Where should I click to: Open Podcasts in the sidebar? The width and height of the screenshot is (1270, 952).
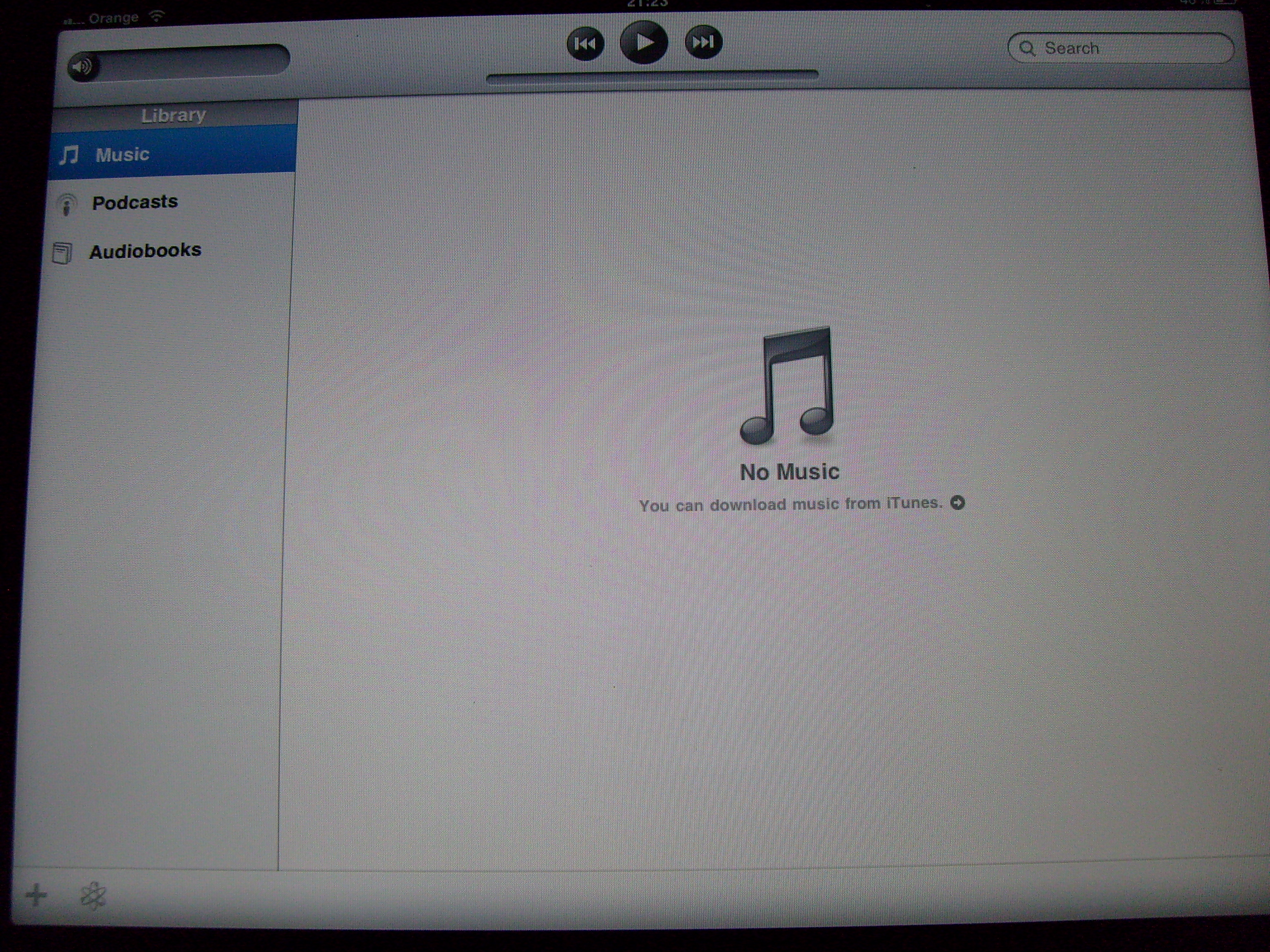pyautogui.click(x=170, y=202)
